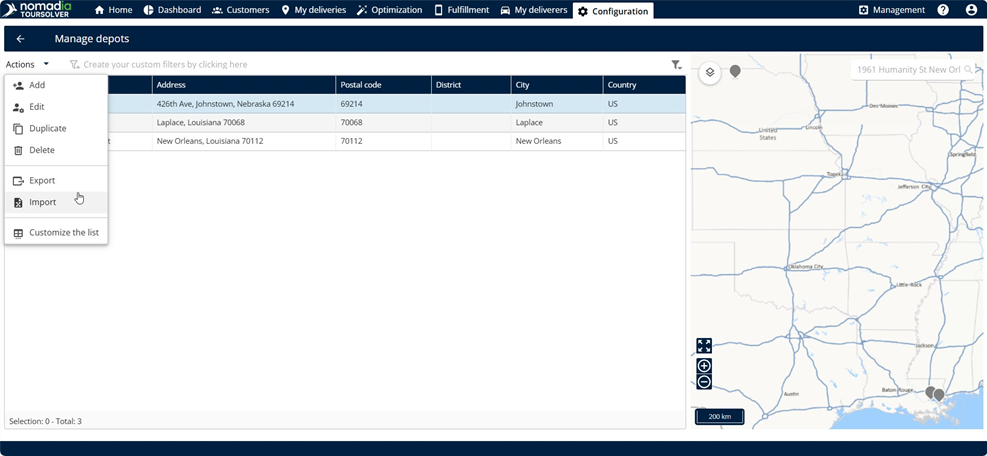Open the Management menu
This screenshot has height=456, width=987.
pyautogui.click(x=892, y=10)
